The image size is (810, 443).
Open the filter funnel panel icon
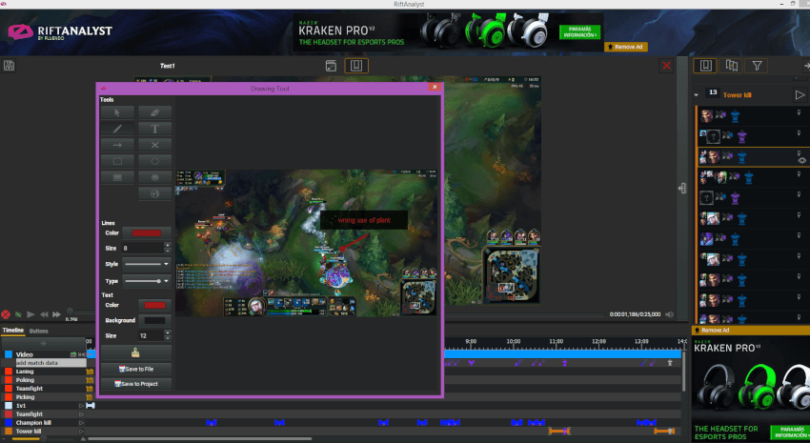click(x=757, y=66)
